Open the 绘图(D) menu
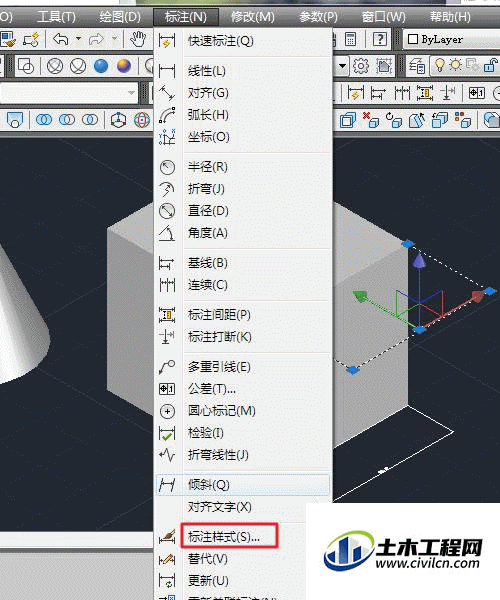 (x=120, y=17)
